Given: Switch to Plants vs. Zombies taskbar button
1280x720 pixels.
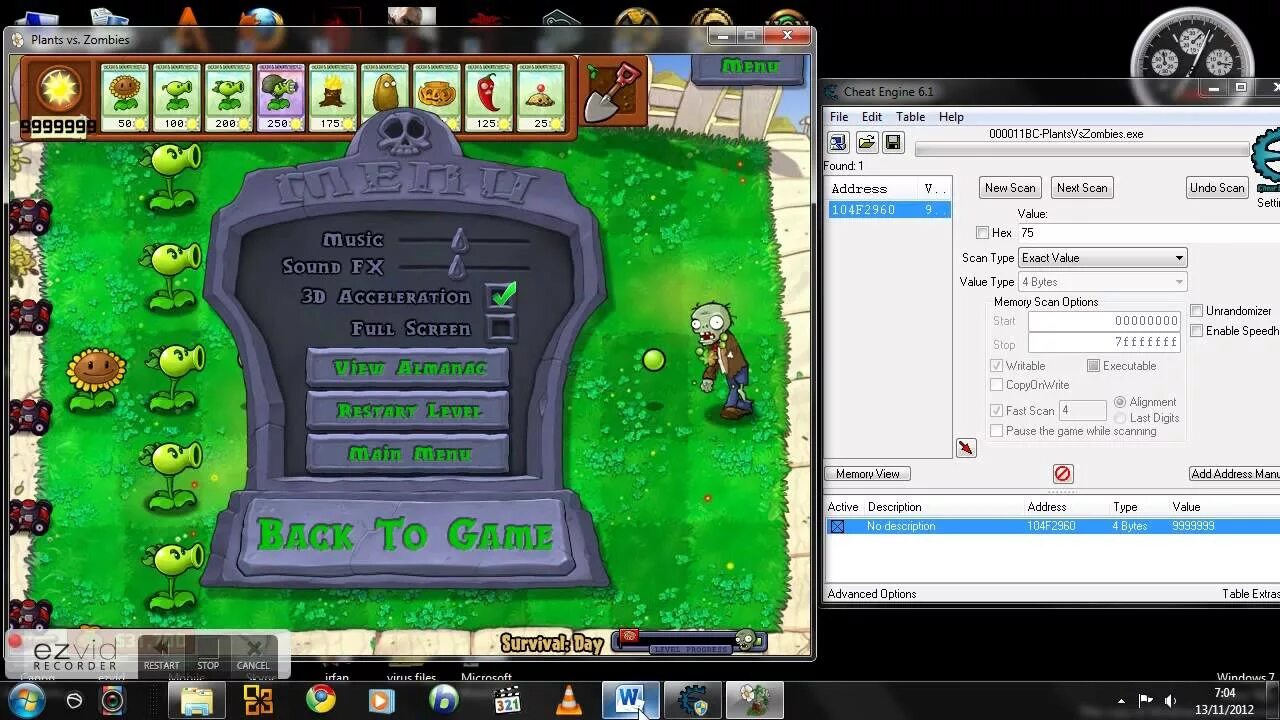Looking at the screenshot, I should pyautogui.click(x=755, y=699).
